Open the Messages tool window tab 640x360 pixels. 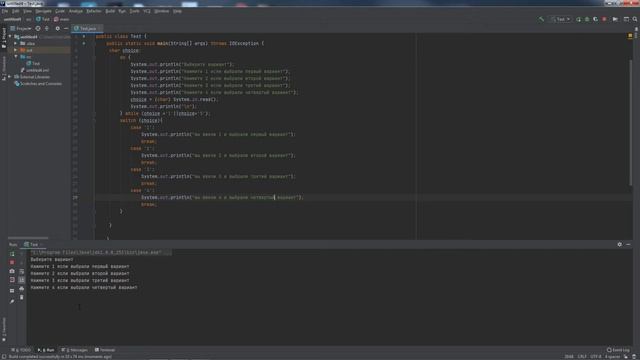pos(75,350)
